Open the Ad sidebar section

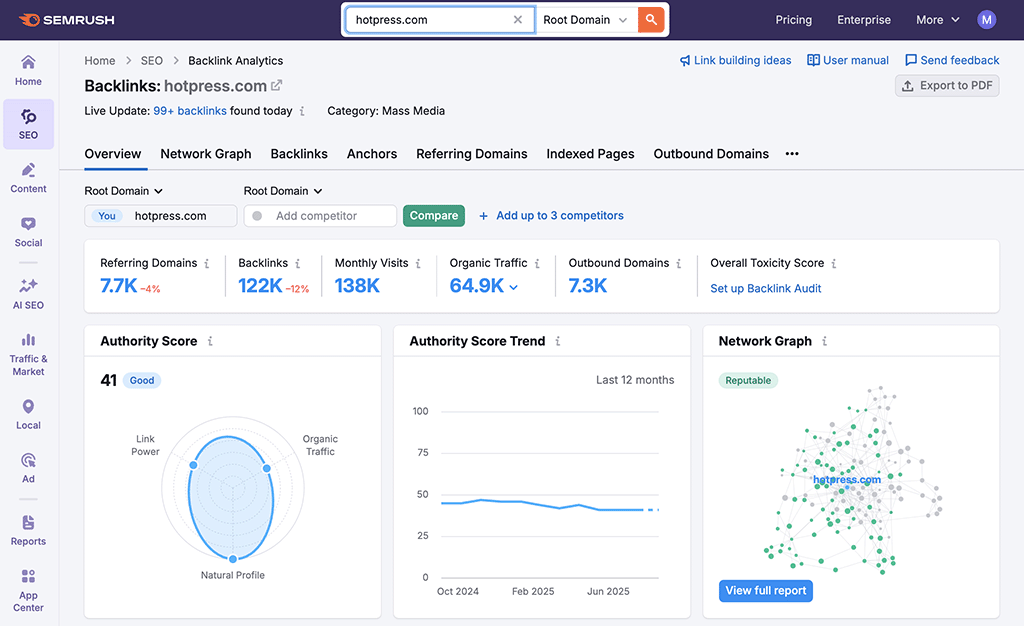[28, 468]
